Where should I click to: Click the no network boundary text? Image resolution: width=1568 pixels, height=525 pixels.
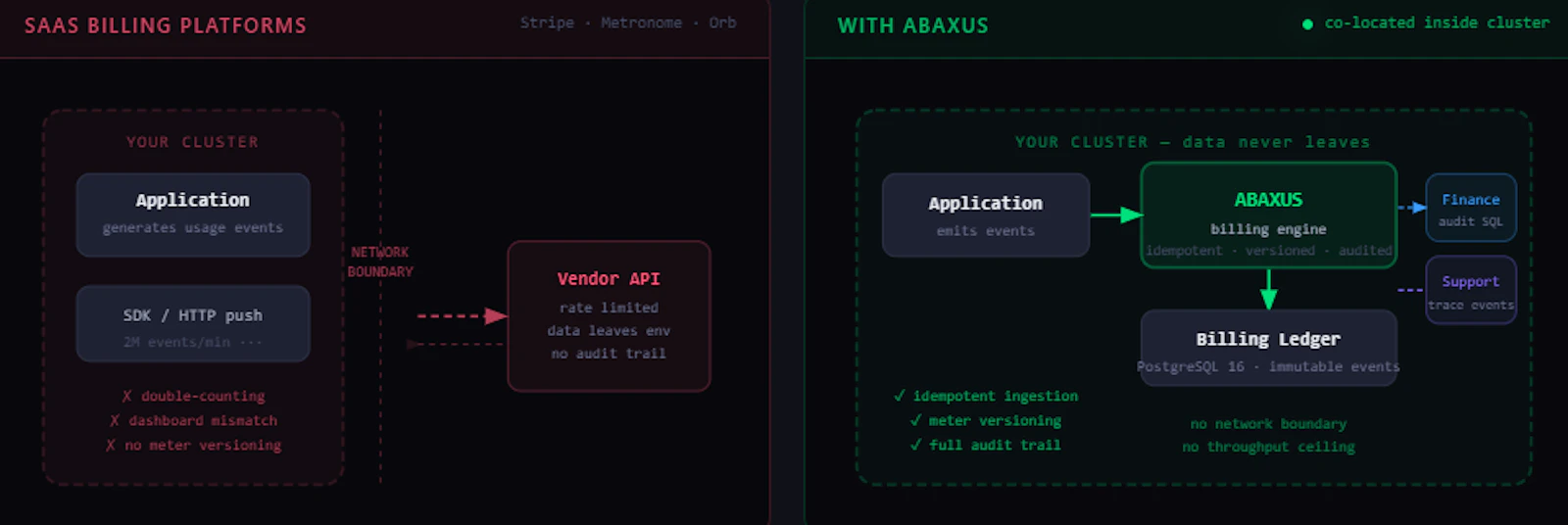coord(1268,424)
